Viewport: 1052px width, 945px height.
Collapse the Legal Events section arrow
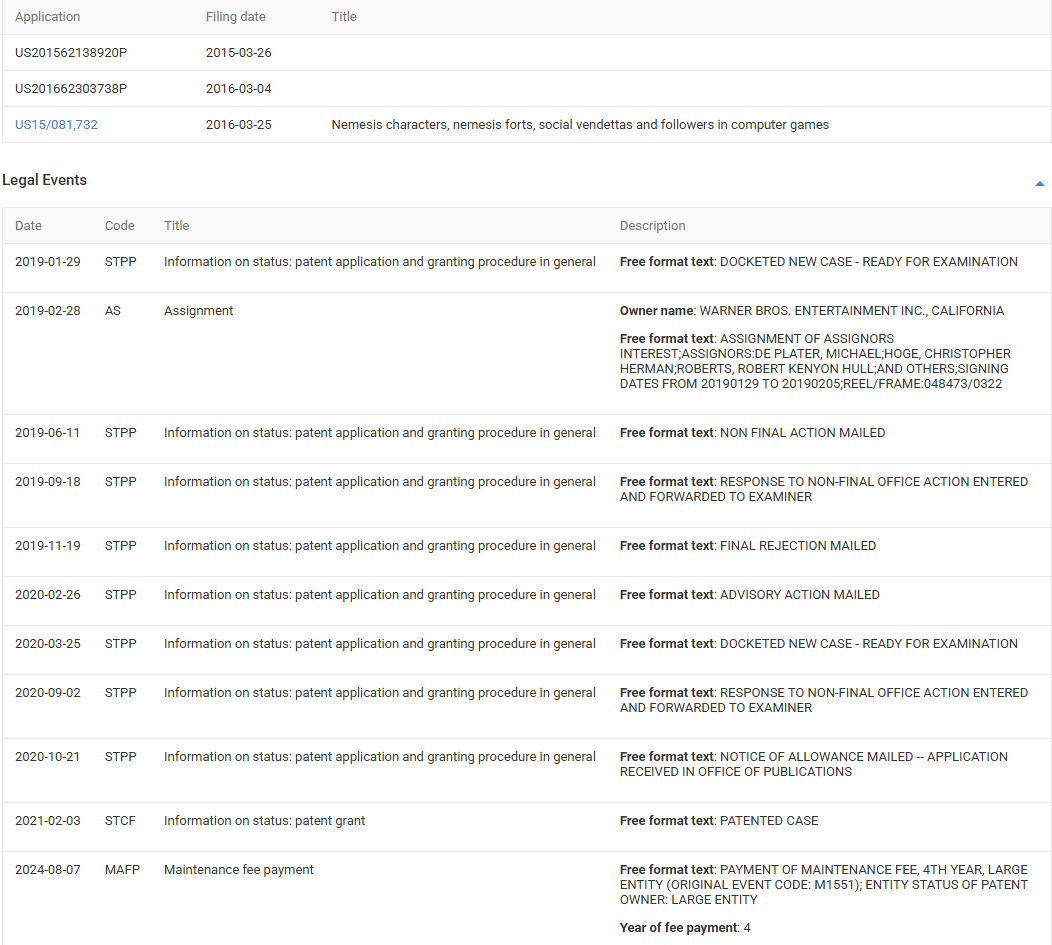pos(1039,183)
